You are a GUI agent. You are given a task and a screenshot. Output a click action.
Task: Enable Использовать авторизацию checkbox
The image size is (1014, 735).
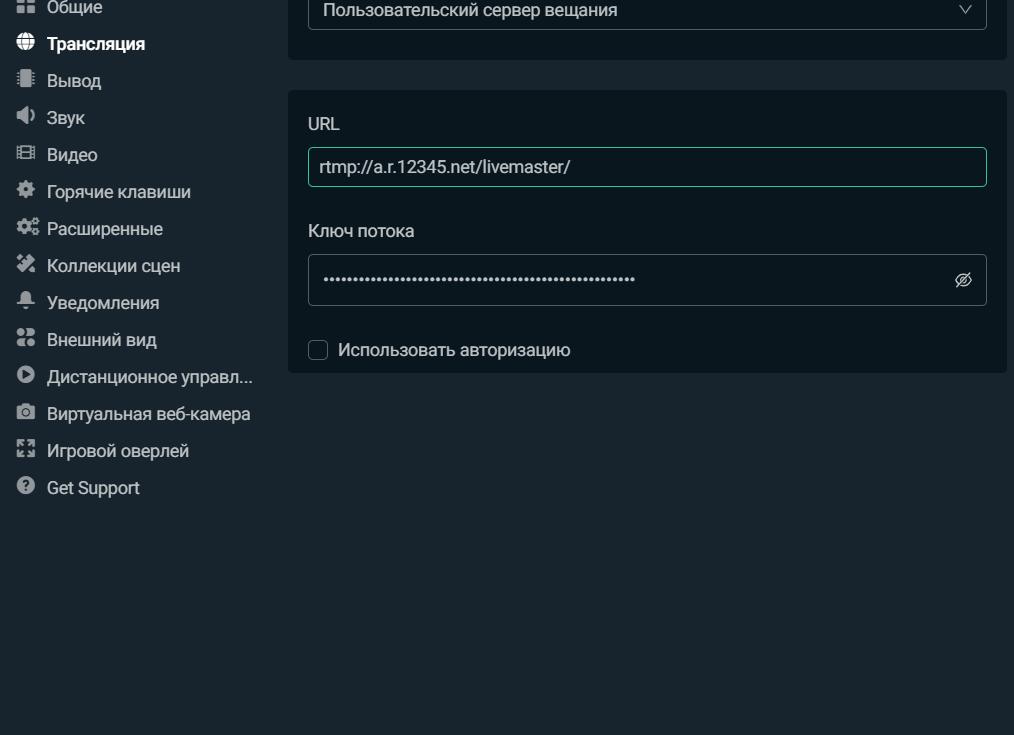[318, 350]
